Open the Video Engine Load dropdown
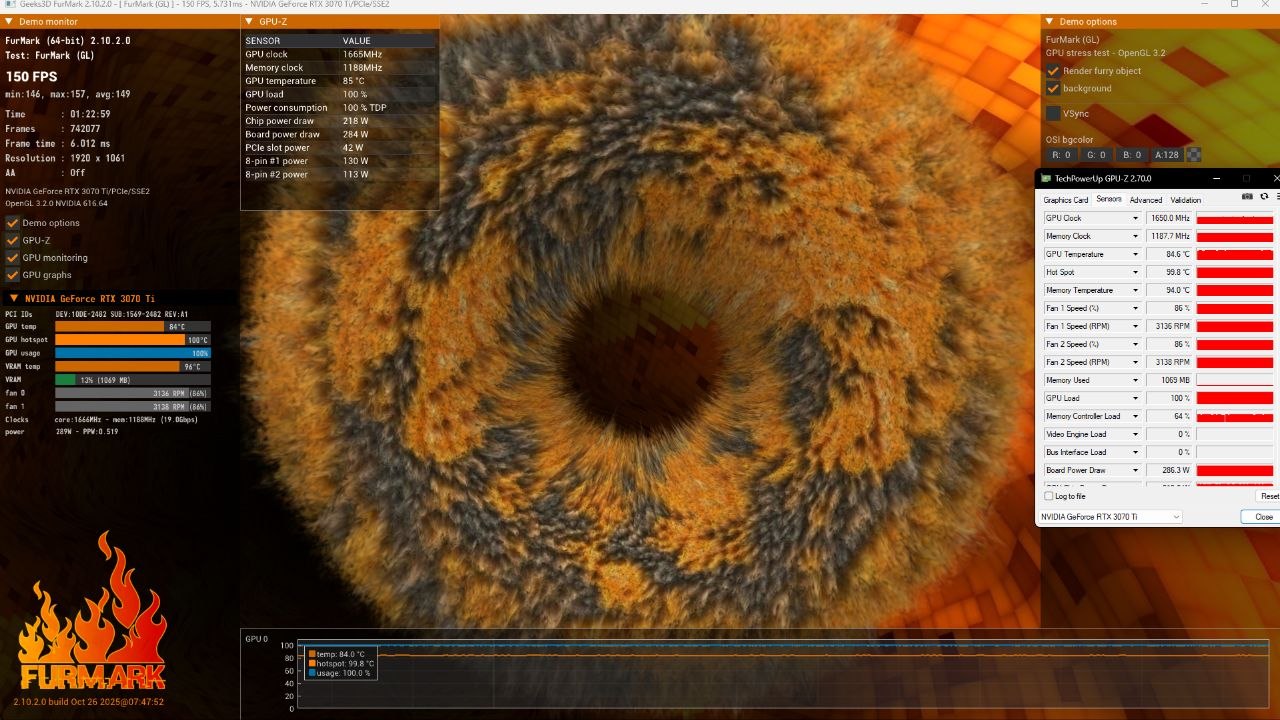The width and height of the screenshot is (1280, 720). (x=1135, y=434)
